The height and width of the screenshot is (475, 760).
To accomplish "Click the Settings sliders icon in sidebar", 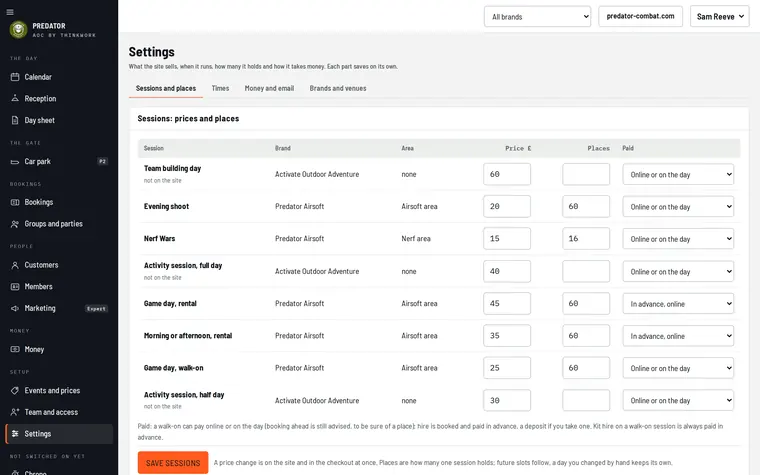I will click(15, 434).
